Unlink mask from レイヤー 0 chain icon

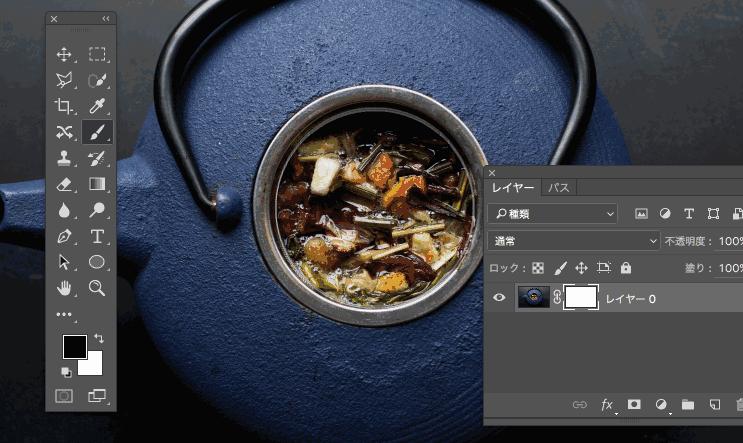point(557,298)
